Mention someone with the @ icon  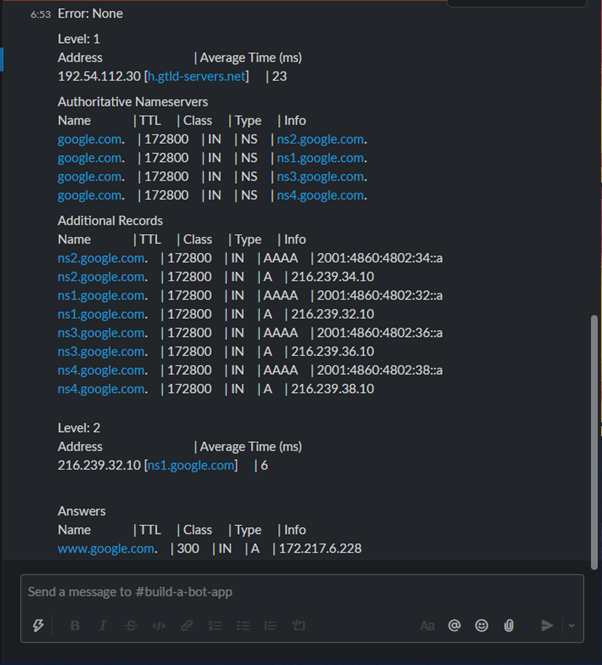(x=454, y=626)
